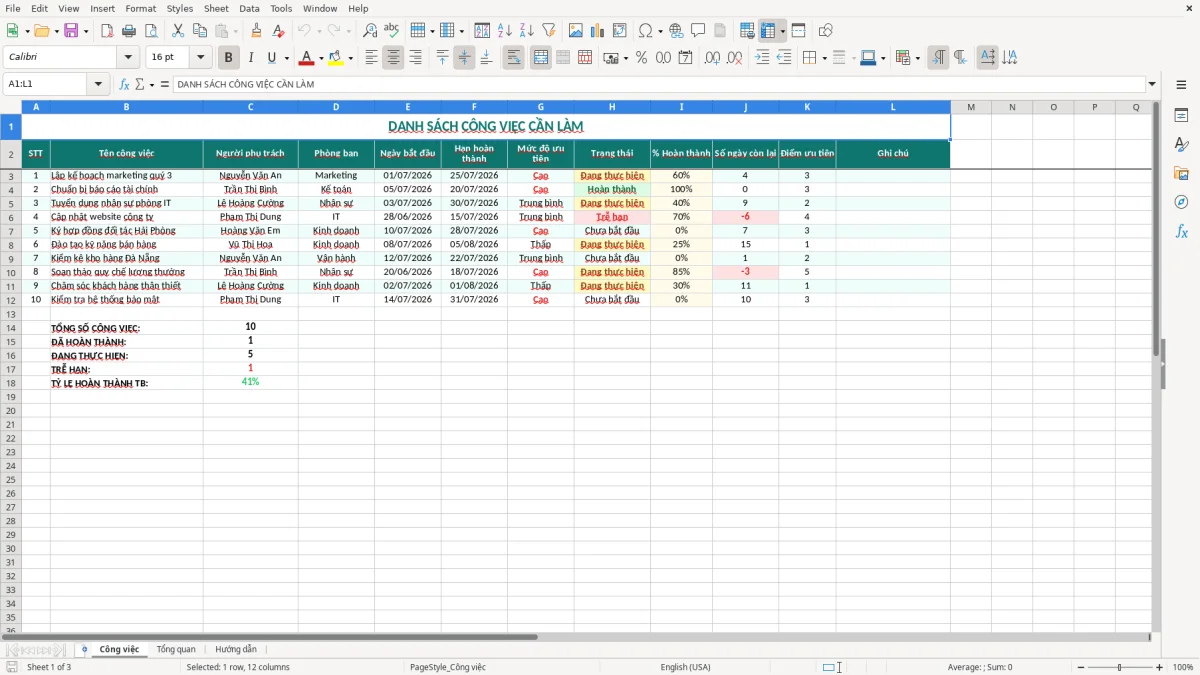Open Find and Replace tool

click(369, 31)
